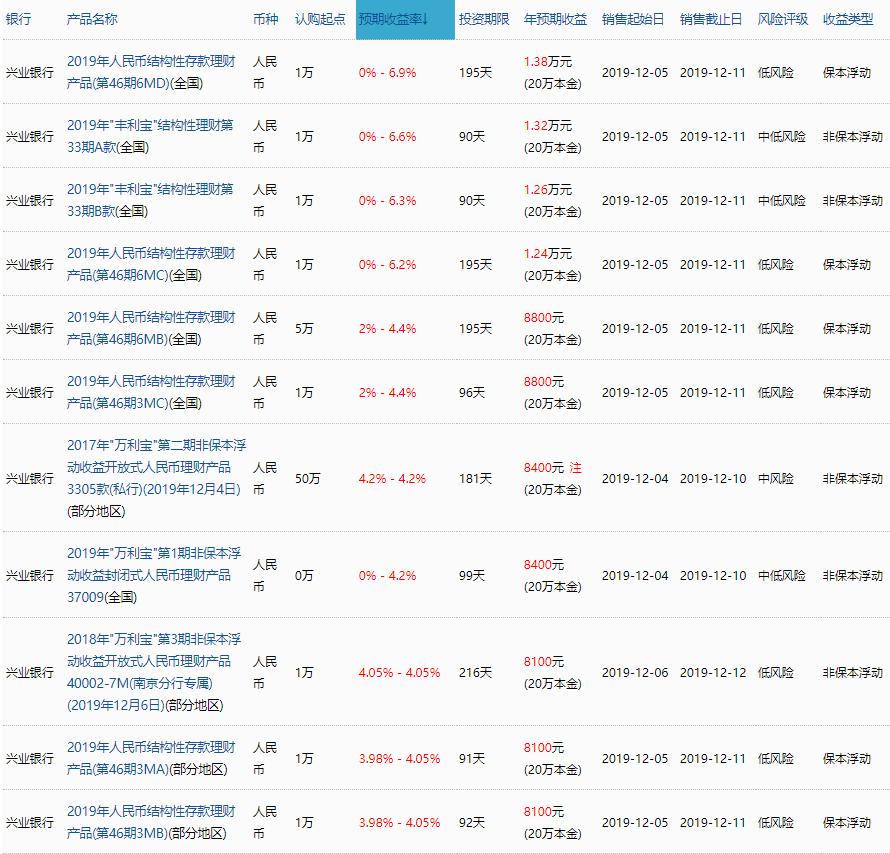Image resolution: width=890 pixels, height=854 pixels.
Task: Click sale end date 2019-12-12
Action: coord(713,673)
